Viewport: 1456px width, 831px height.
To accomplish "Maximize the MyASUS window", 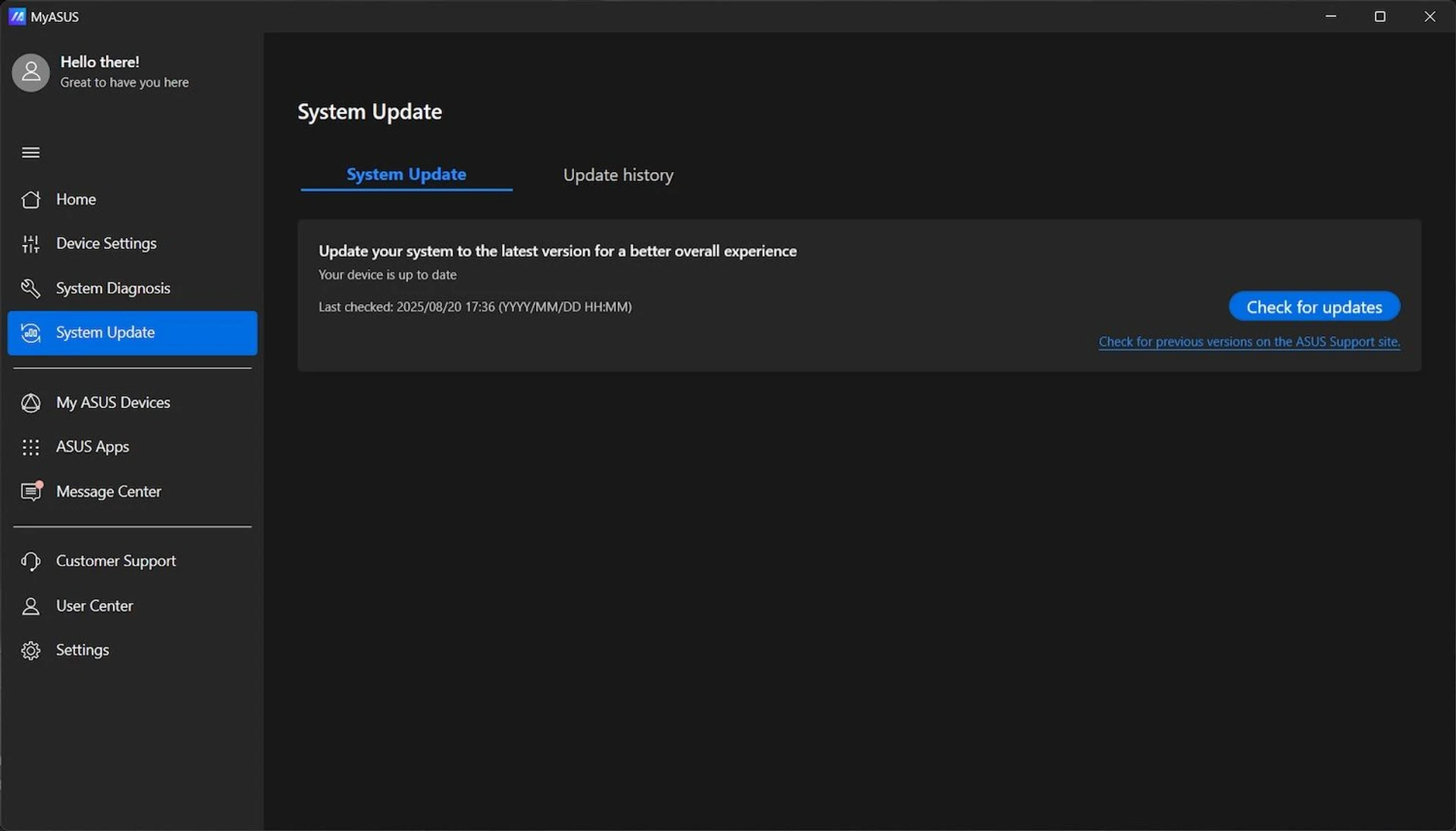I will [x=1380, y=16].
